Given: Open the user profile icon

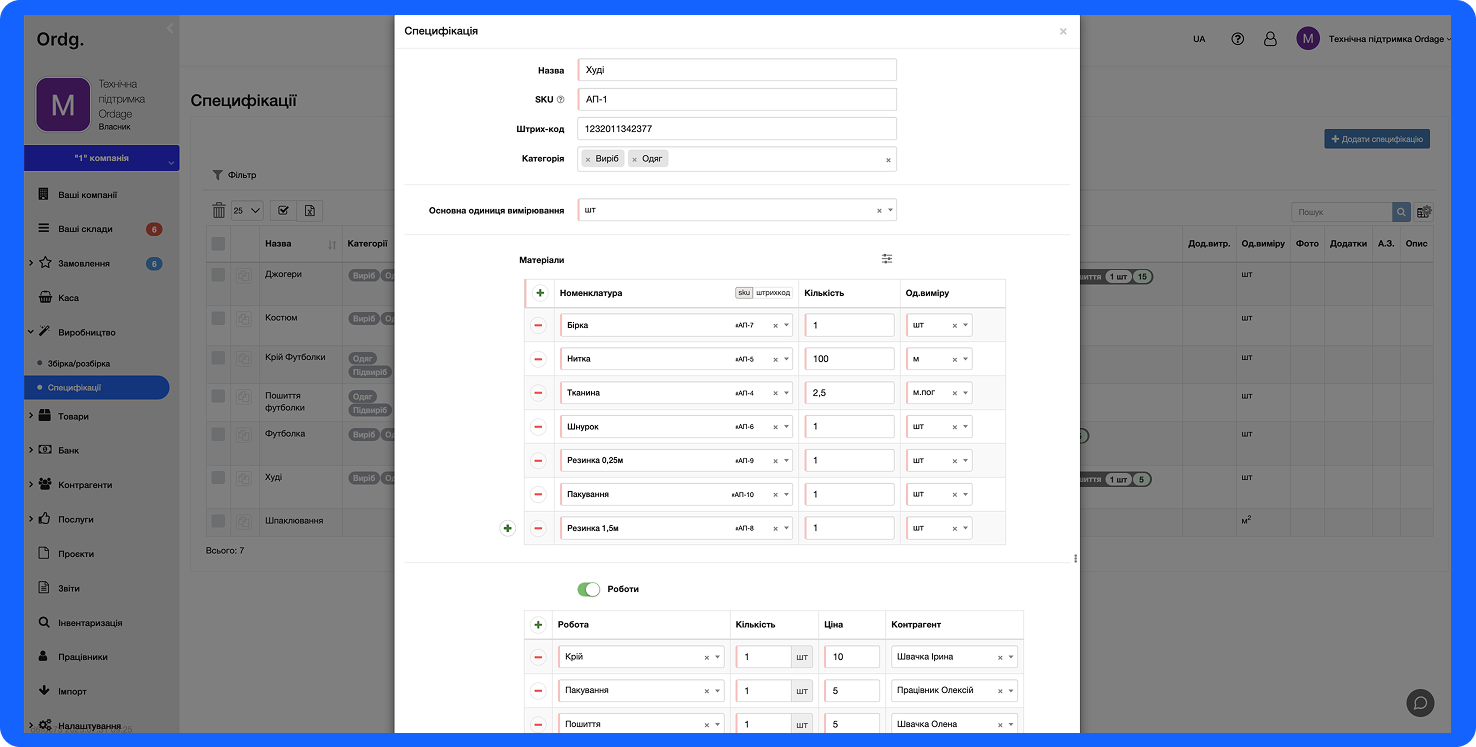Looking at the screenshot, I should [1270, 39].
